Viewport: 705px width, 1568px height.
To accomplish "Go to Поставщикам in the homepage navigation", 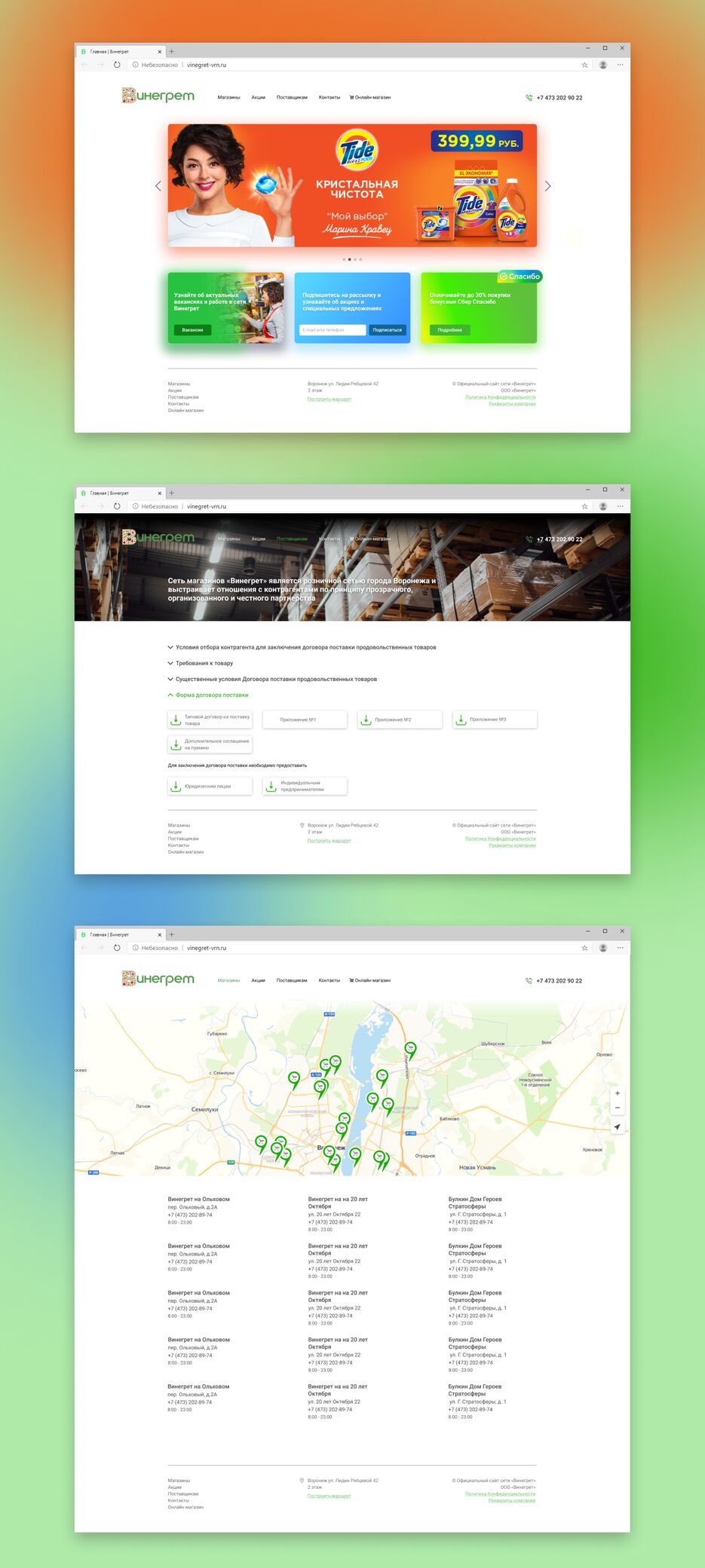I will 292,97.
